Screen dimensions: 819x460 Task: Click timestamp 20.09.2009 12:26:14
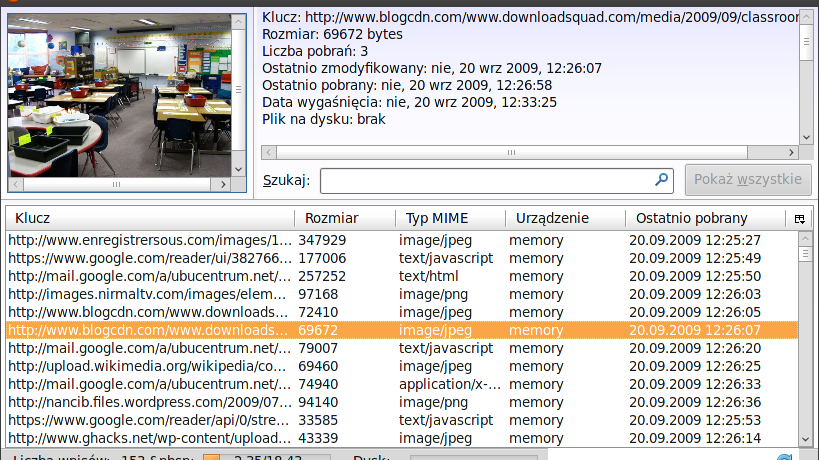click(x=695, y=439)
